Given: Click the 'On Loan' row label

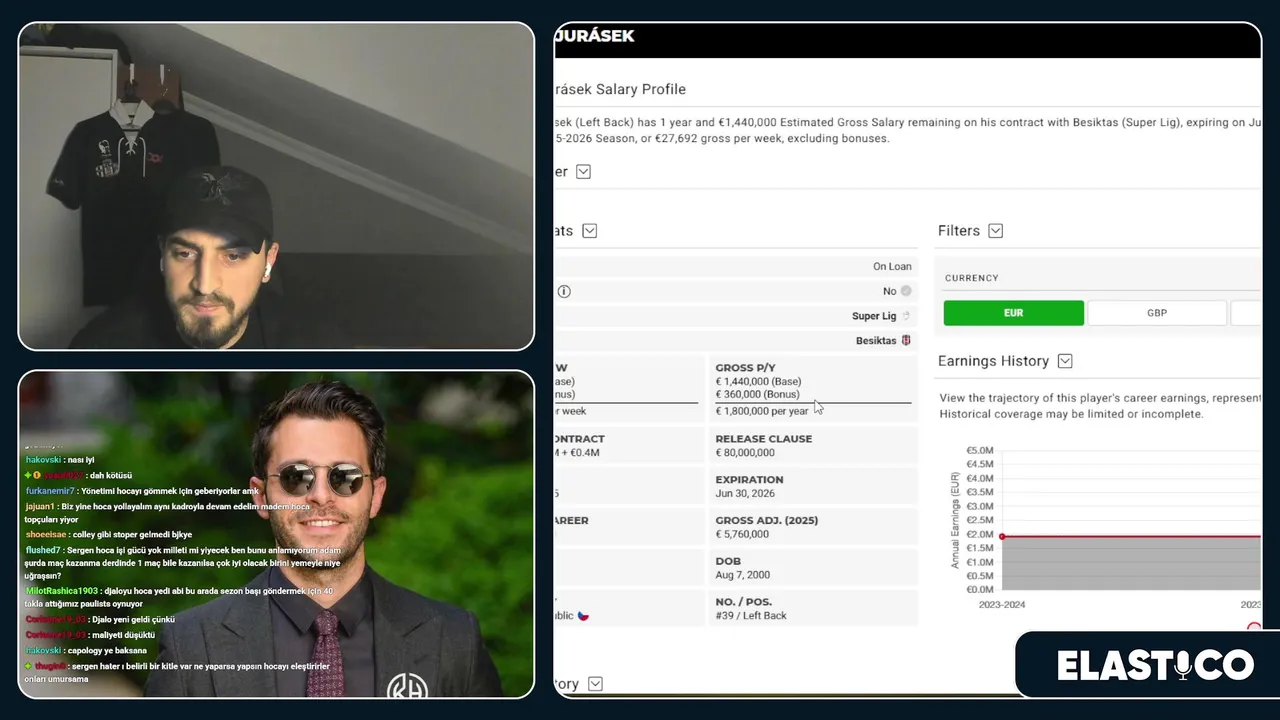Looking at the screenshot, I should 892,267.
